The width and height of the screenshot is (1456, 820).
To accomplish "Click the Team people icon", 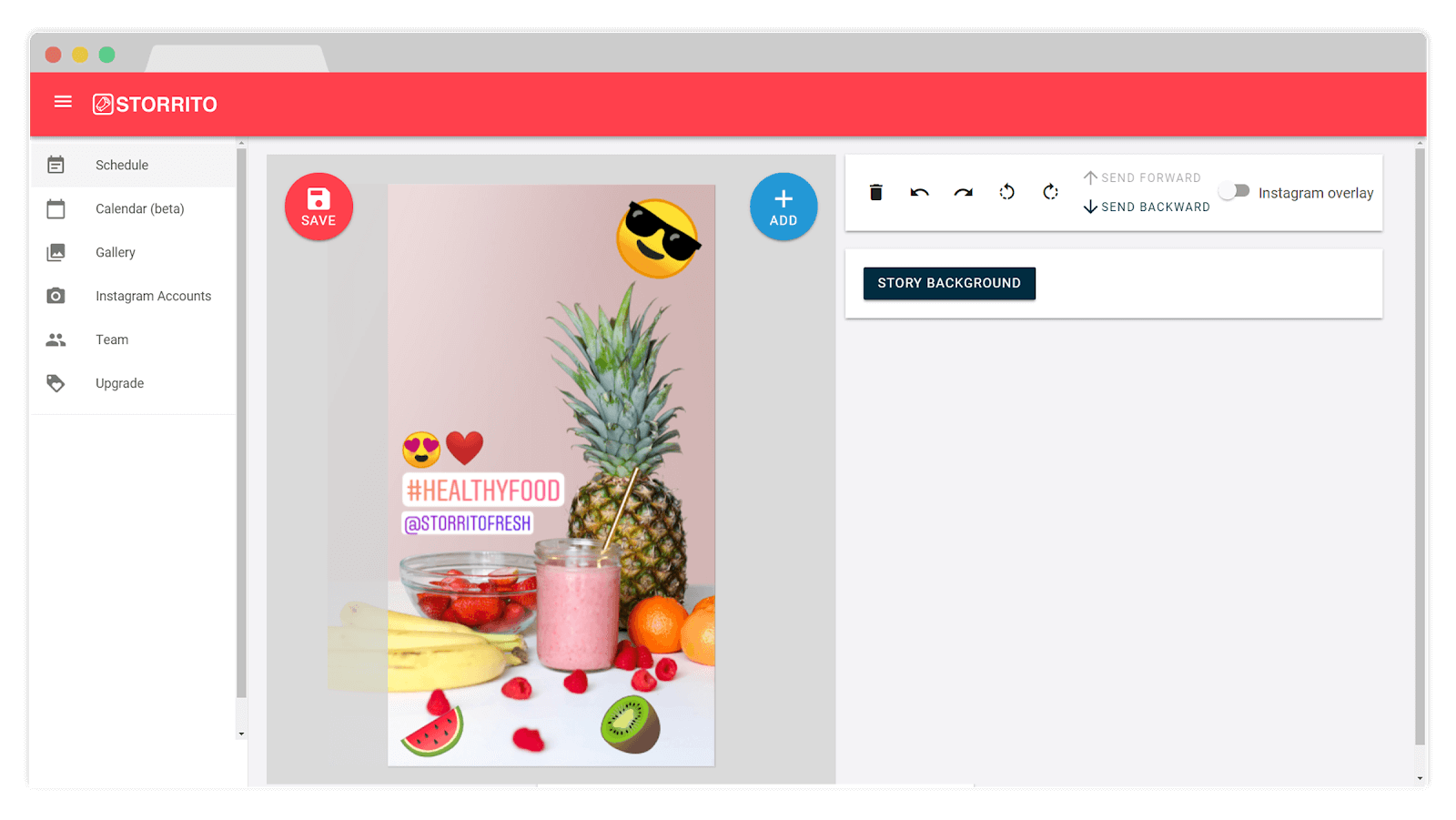I will 56,339.
